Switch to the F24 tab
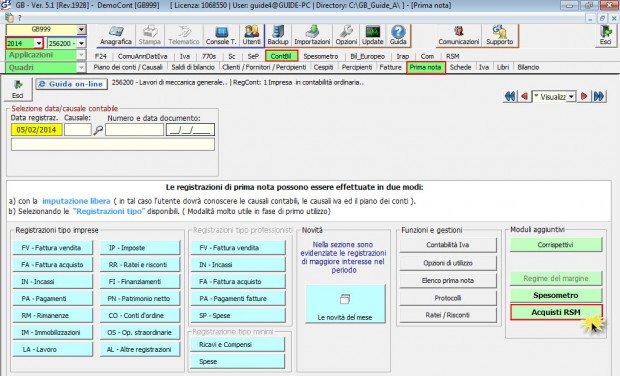The height and width of the screenshot is (376, 620). (101, 57)
